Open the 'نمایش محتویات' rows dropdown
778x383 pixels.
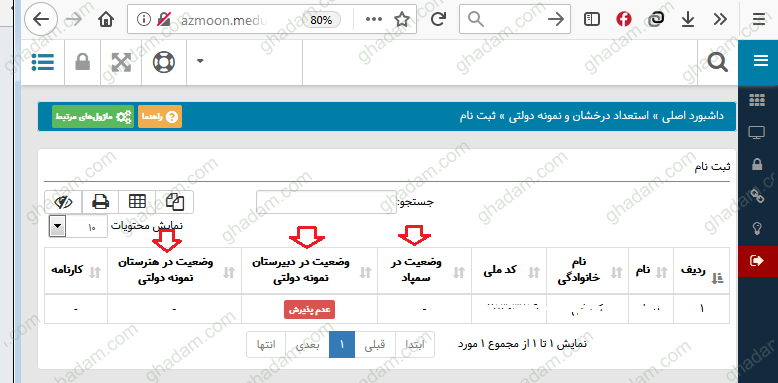click(x=78, y=227)
